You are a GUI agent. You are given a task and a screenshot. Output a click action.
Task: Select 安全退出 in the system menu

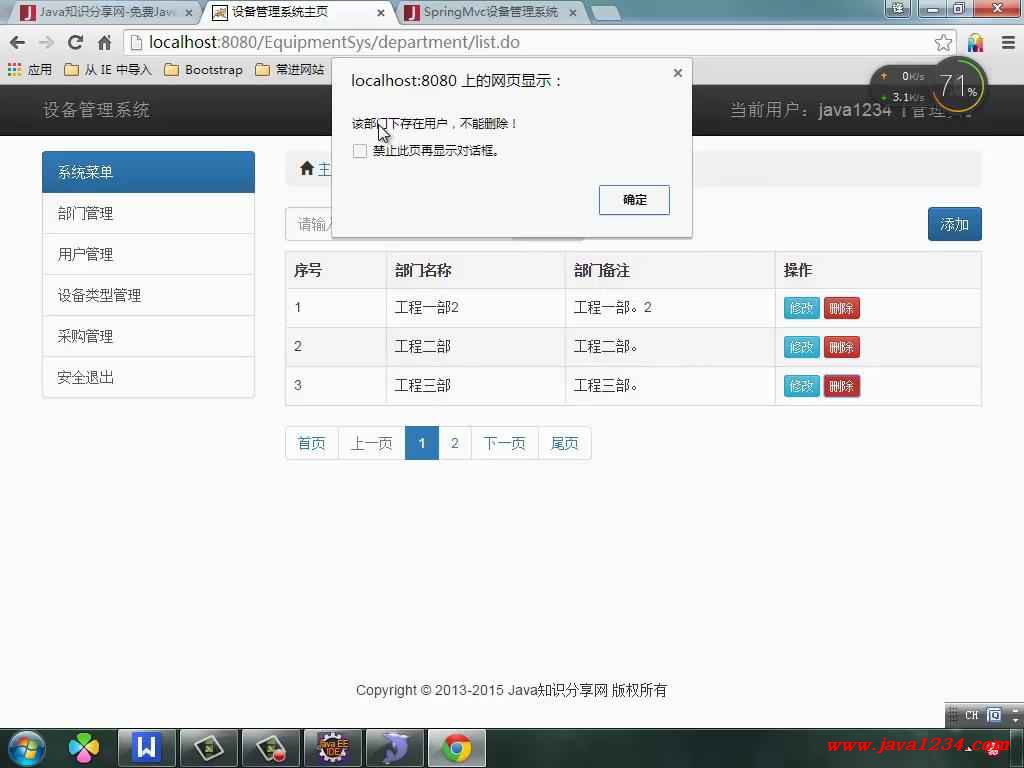tap(148, 377)
